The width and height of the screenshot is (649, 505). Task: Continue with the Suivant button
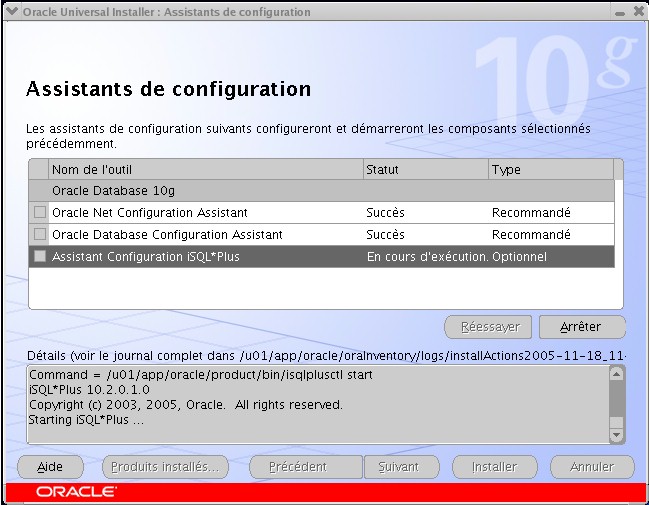tap(401, 467)
